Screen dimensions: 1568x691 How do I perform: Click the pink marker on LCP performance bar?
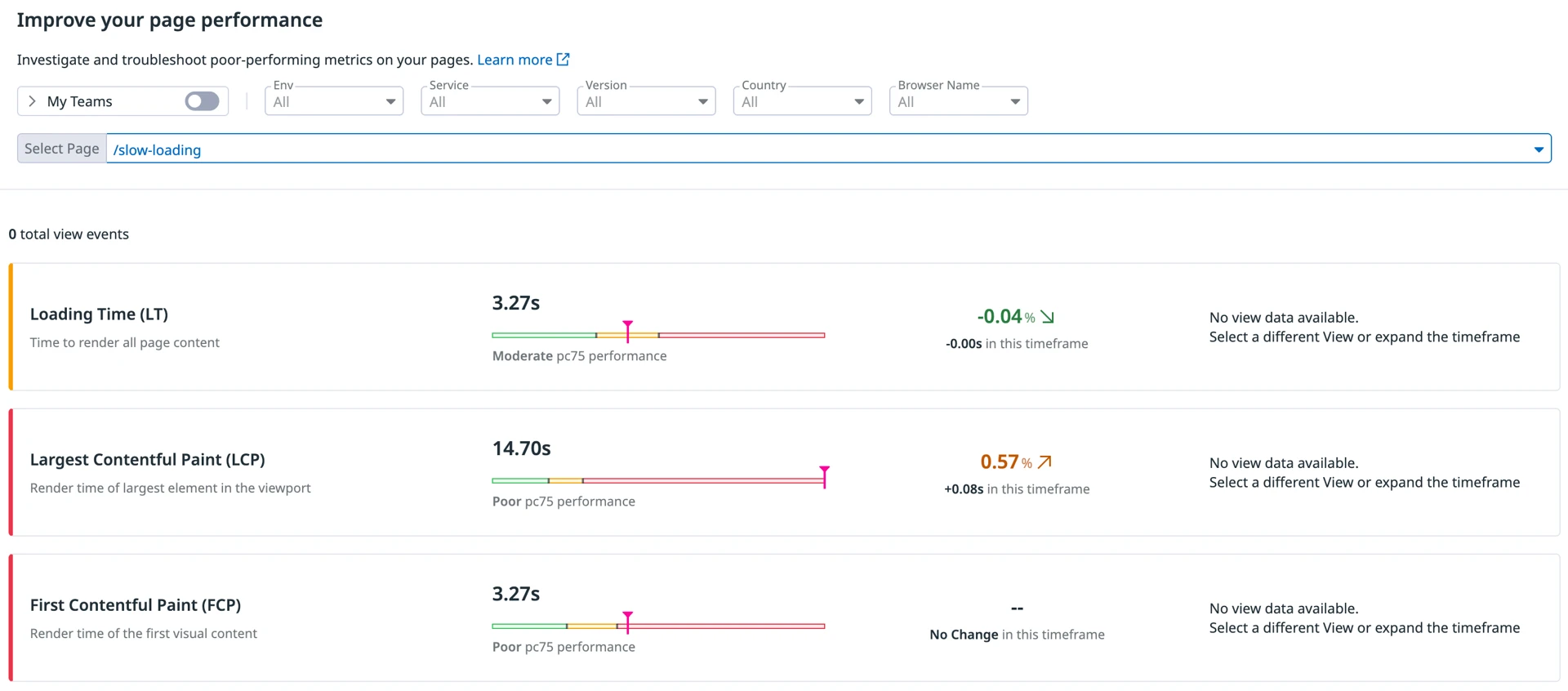[x=824, y=475]
